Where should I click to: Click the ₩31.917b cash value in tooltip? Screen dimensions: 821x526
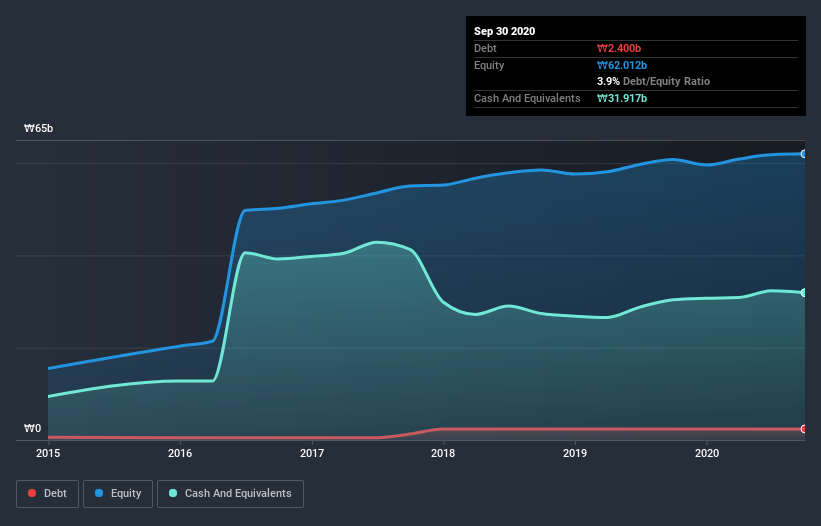pos(622,98)
